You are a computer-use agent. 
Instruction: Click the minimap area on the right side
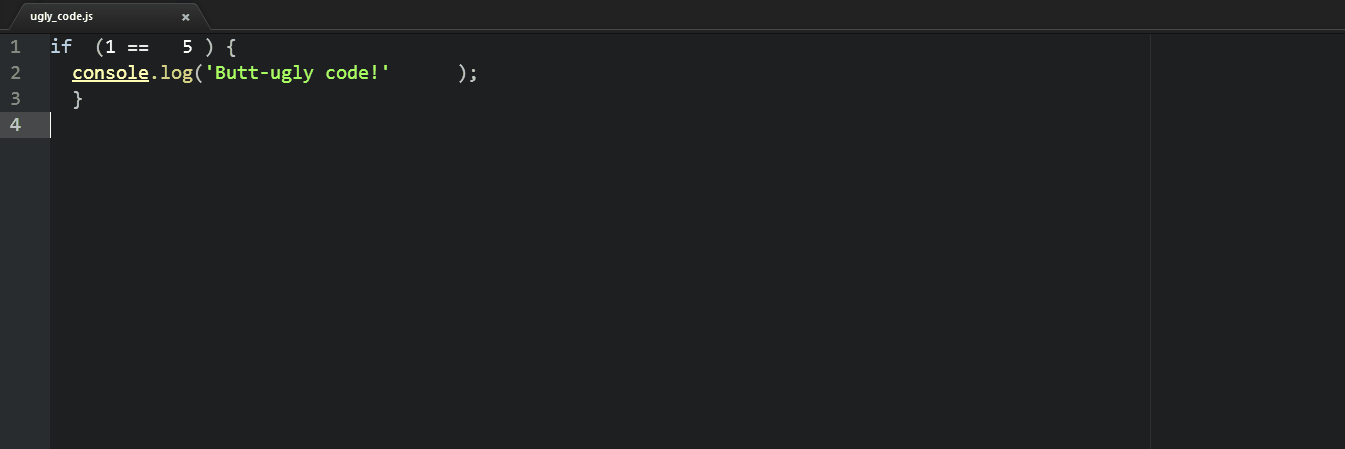(1246, 200)
